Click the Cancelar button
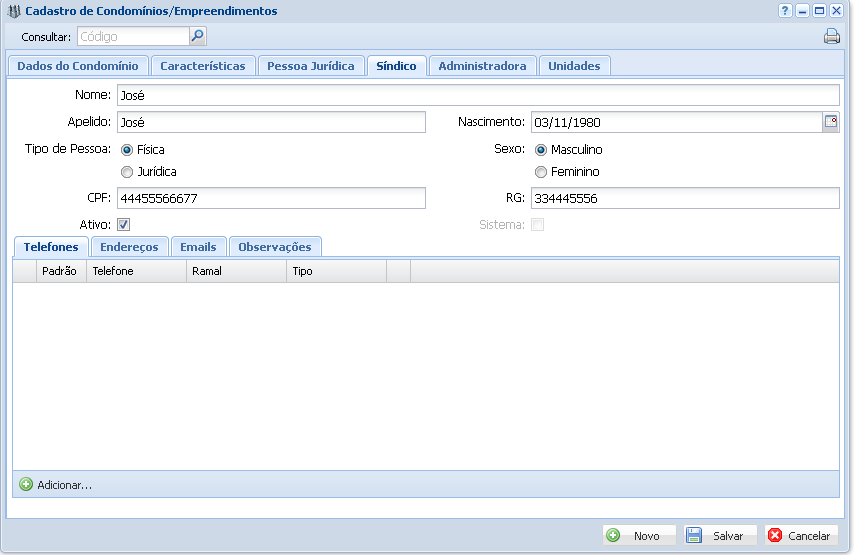This screenshot has width=854, height=555. pos(801,536)
